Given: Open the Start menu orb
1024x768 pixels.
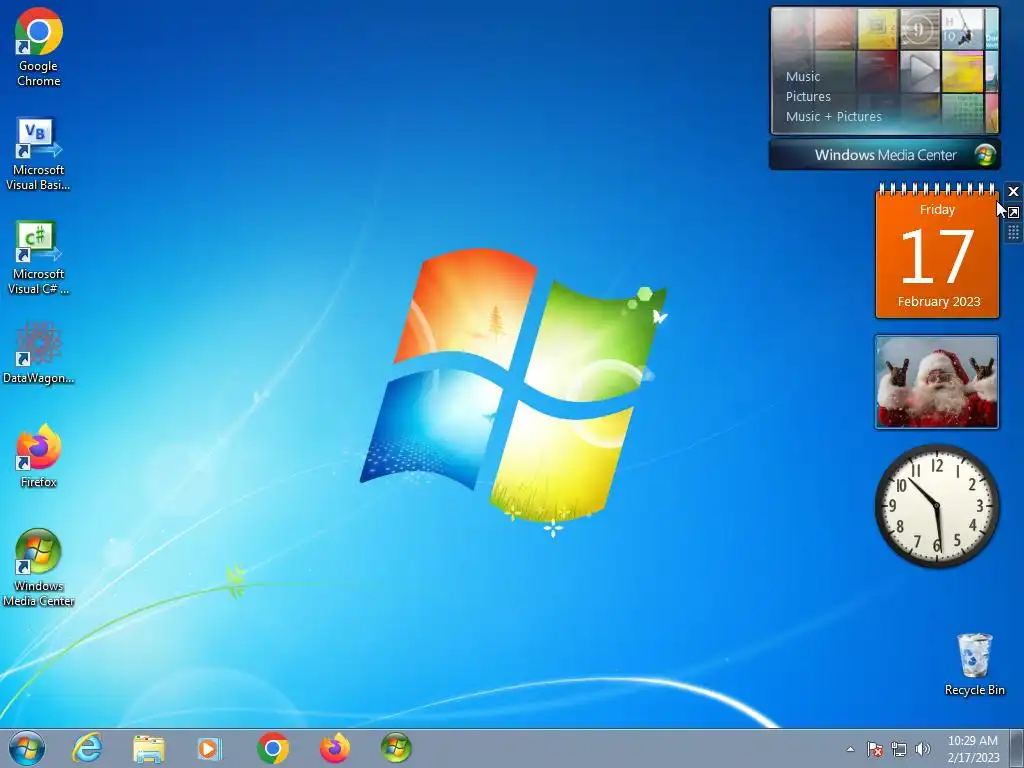Looking at the screenshot, I should (x=27, y=748).
